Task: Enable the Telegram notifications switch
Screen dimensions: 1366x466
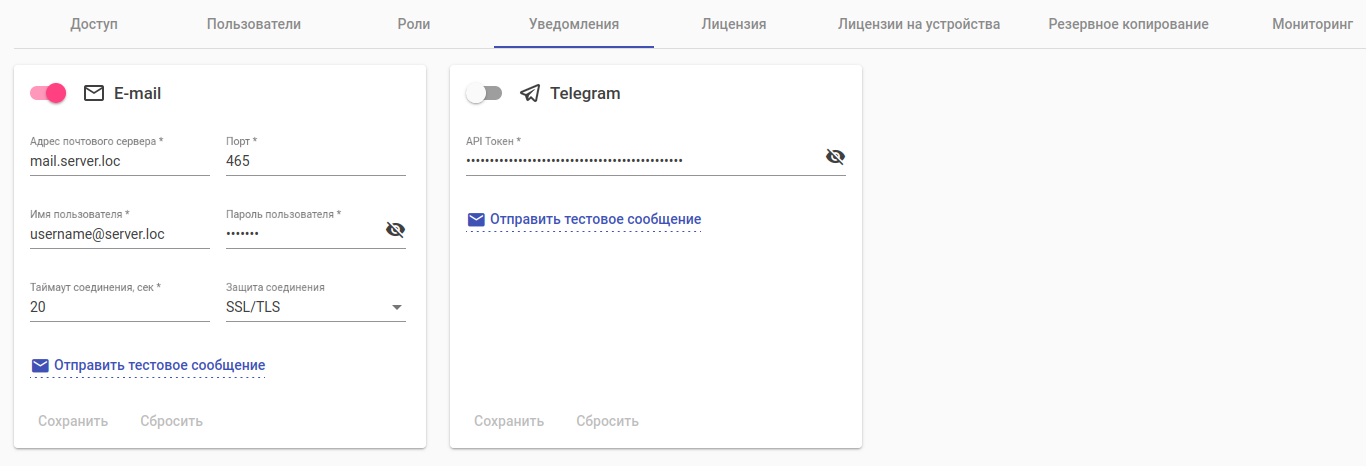Action: (x=484, y=93)
